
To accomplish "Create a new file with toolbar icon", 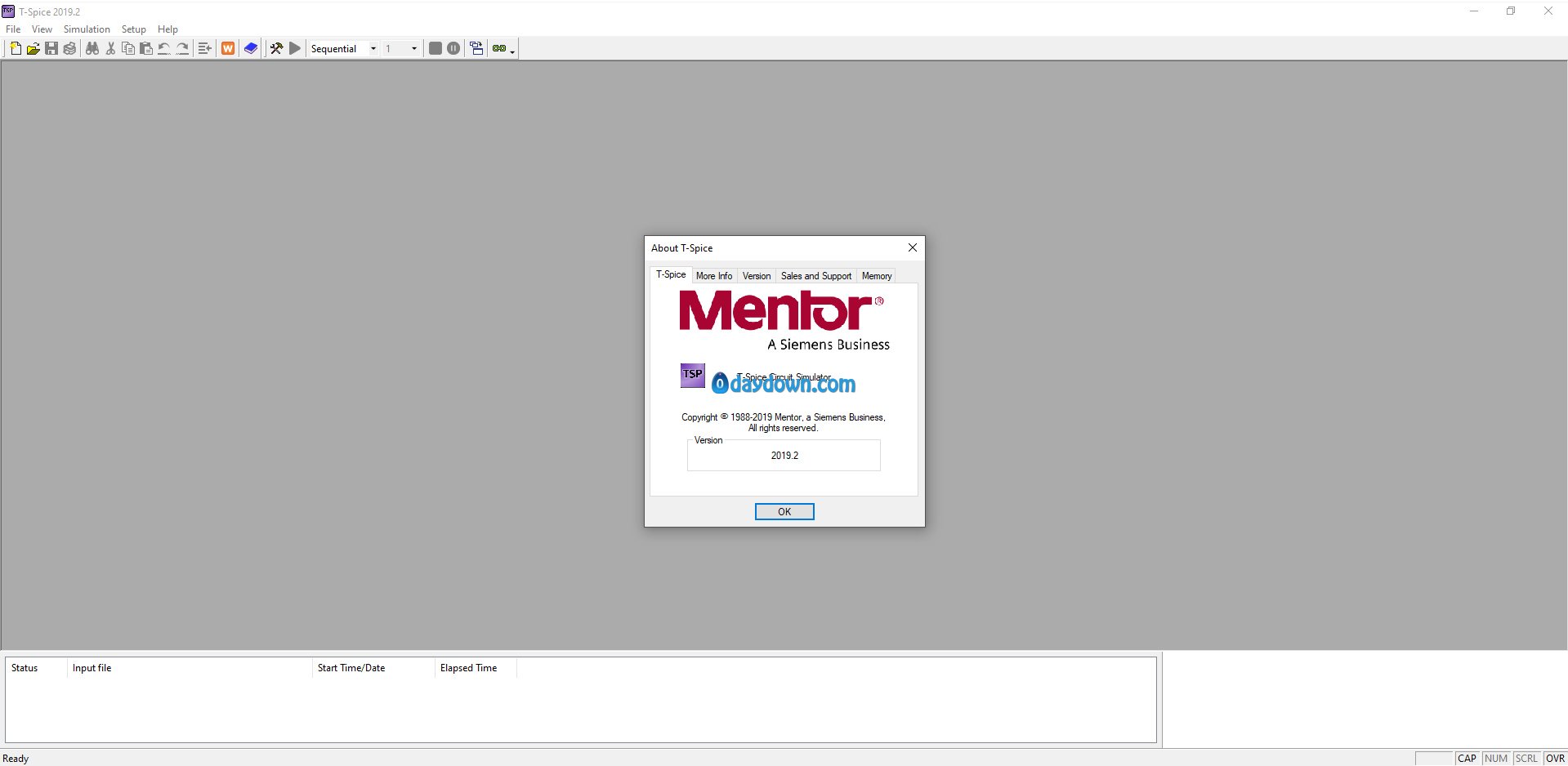I will pos(16,49).
